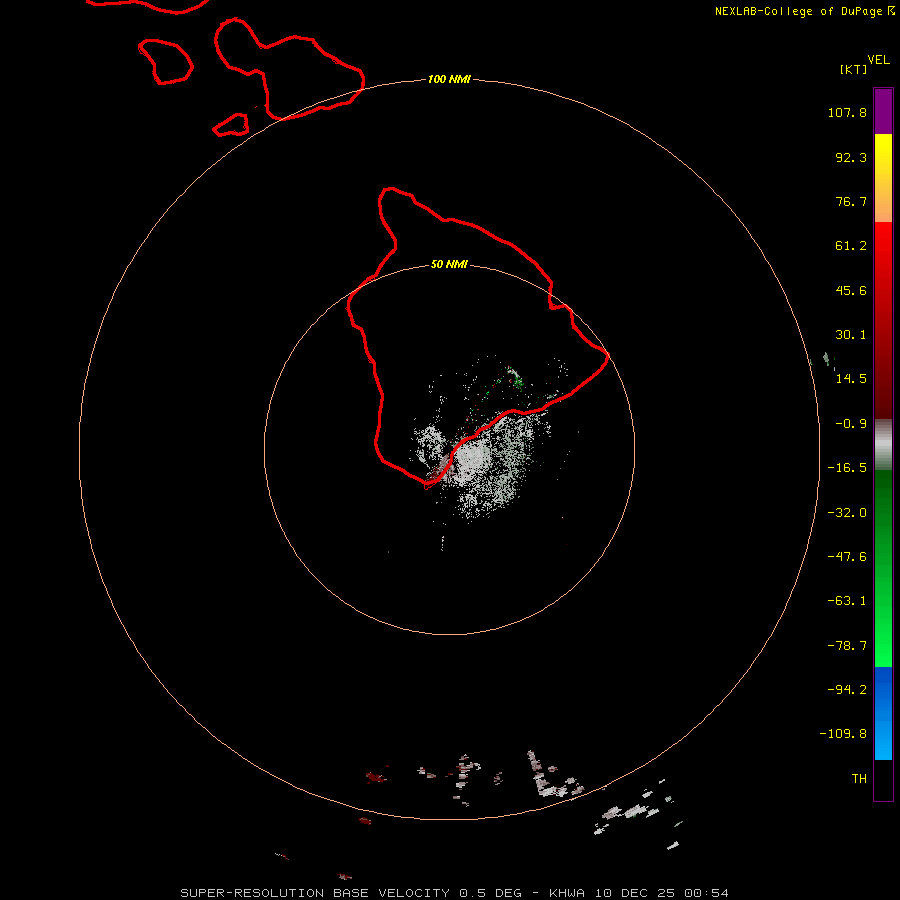Screen dimensions: 900x900
Task: Click the -0.9 velocity scale value
Action: pyautogui.click(x=851, y=424)
